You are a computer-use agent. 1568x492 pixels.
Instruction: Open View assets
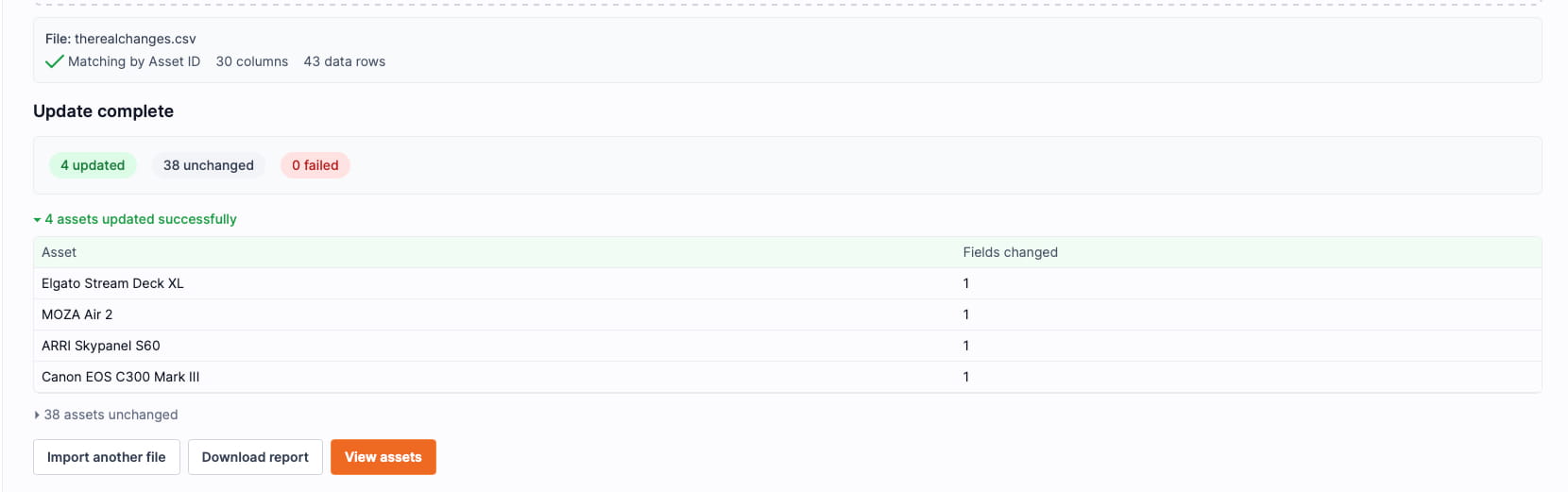(383, 457)
